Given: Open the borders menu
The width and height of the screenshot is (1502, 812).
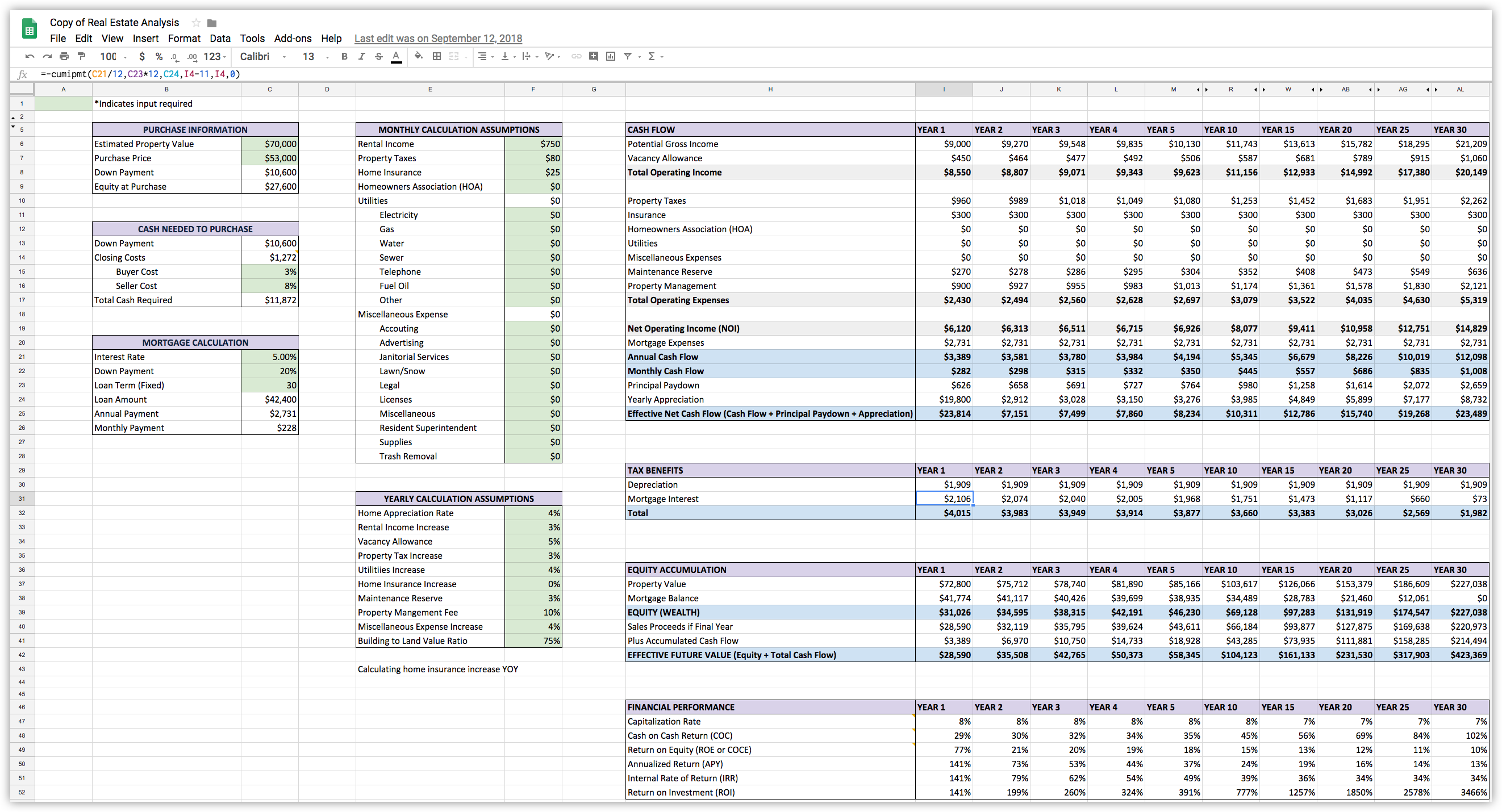Looking at the screenshot, I should [x=436, y=57].
